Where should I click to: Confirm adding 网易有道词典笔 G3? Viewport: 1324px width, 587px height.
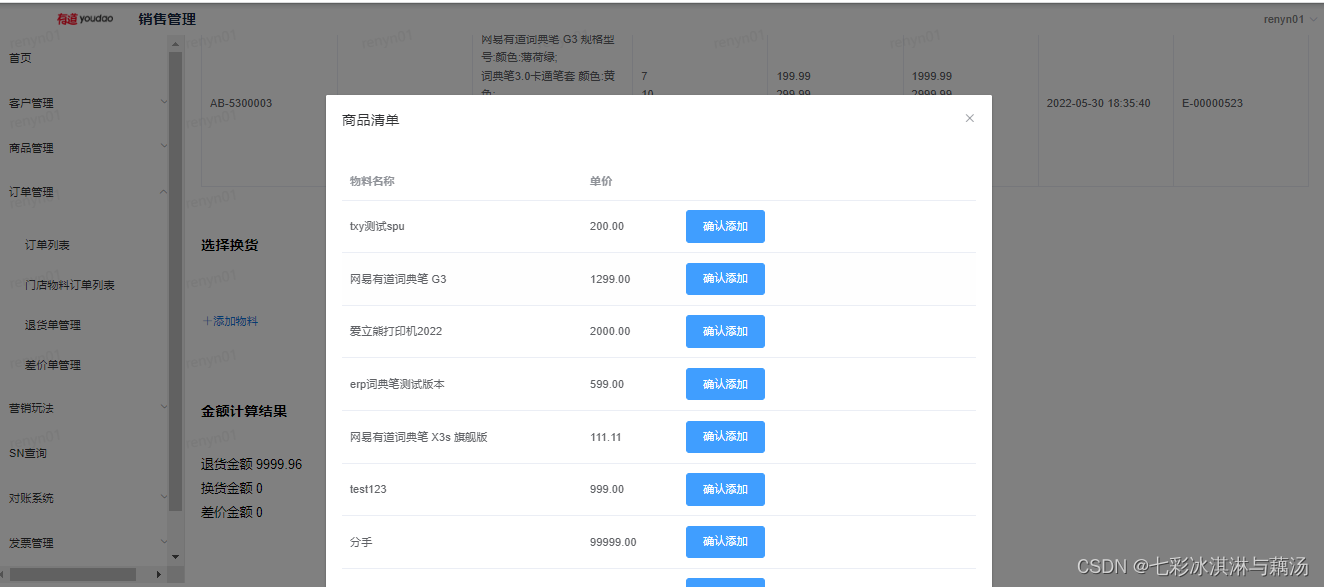(x=725, y=279)
